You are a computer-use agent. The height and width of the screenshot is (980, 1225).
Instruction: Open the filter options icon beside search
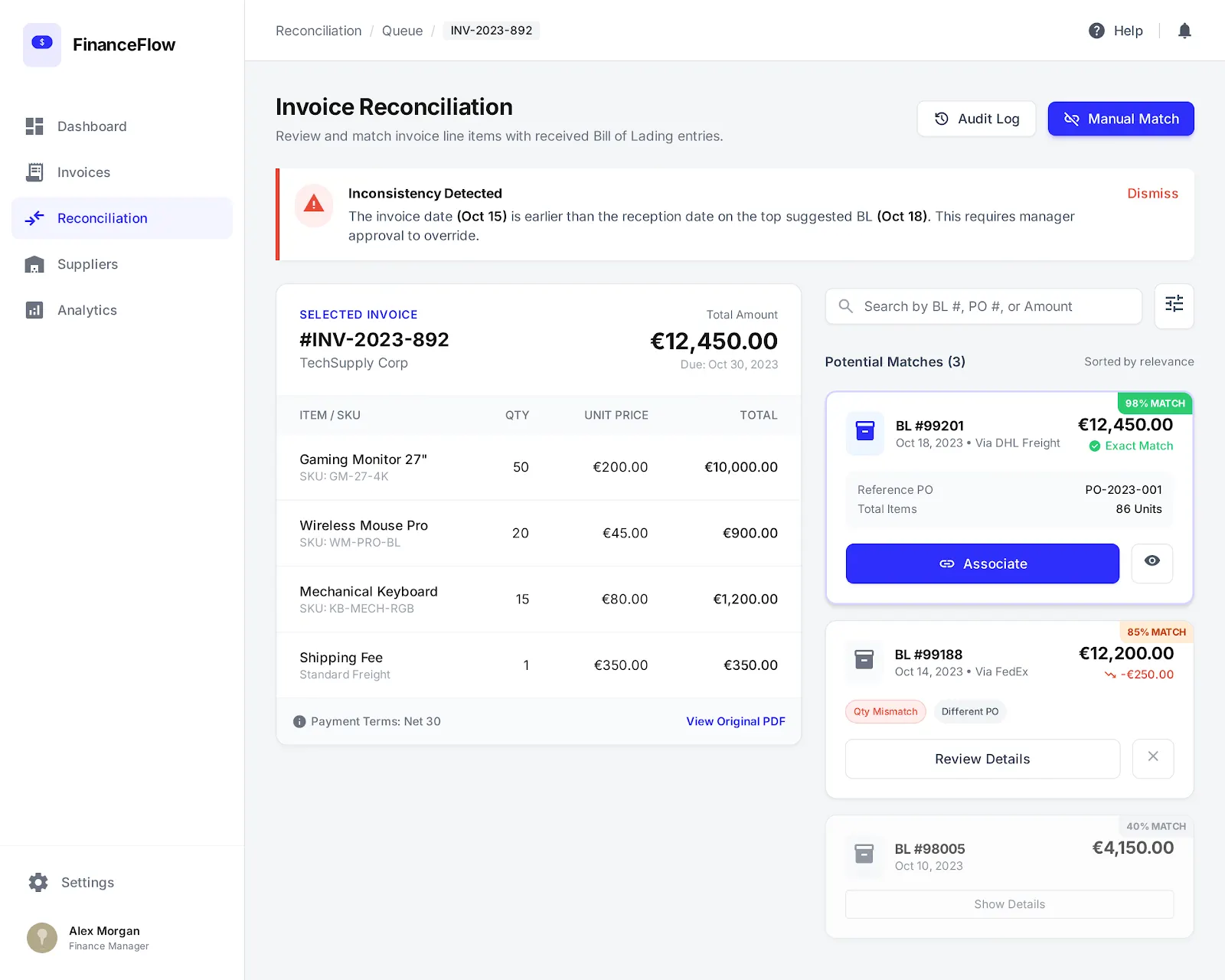point(1174,305)
